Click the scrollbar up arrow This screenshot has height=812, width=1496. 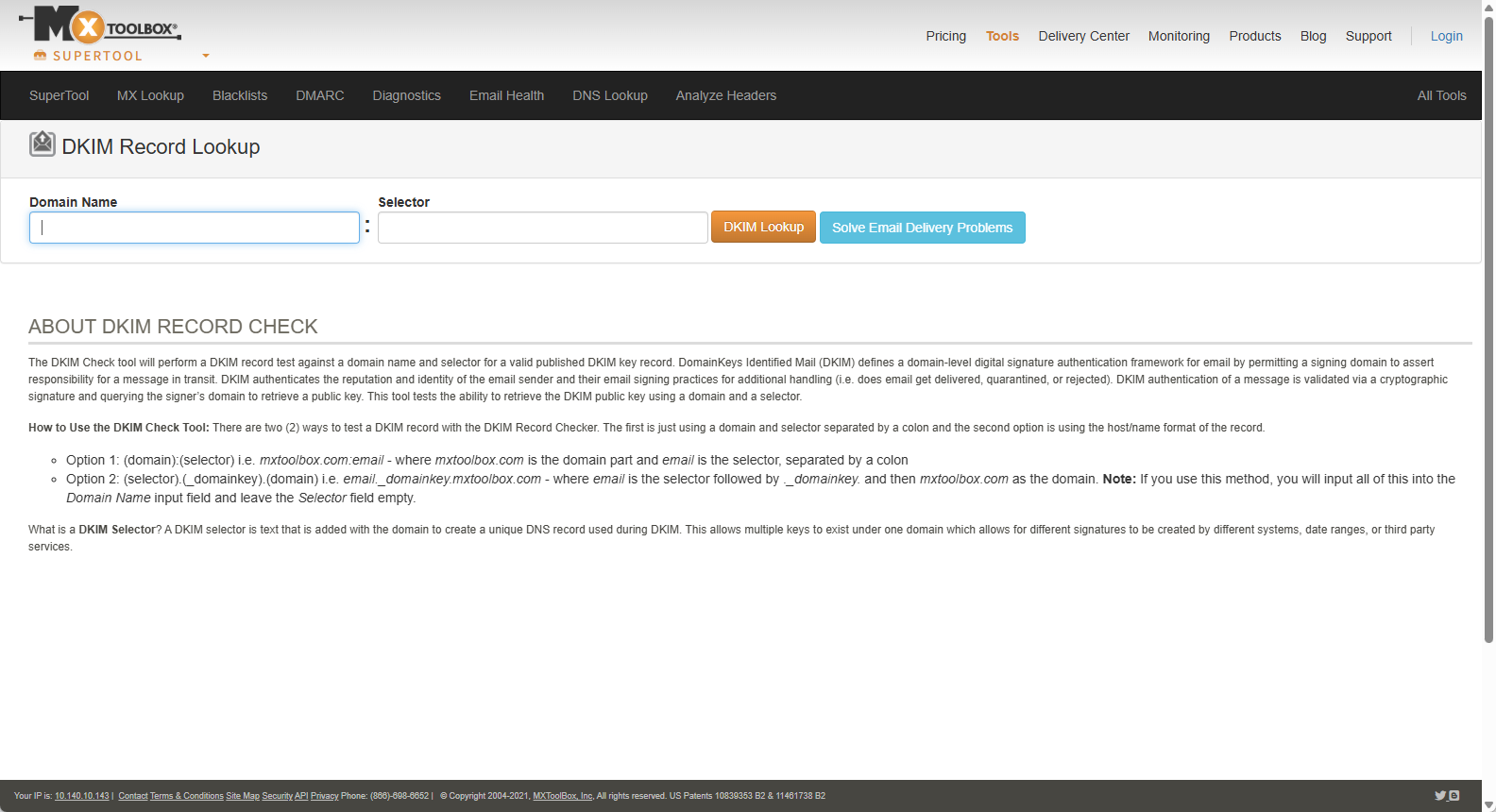click(1488, 8)
